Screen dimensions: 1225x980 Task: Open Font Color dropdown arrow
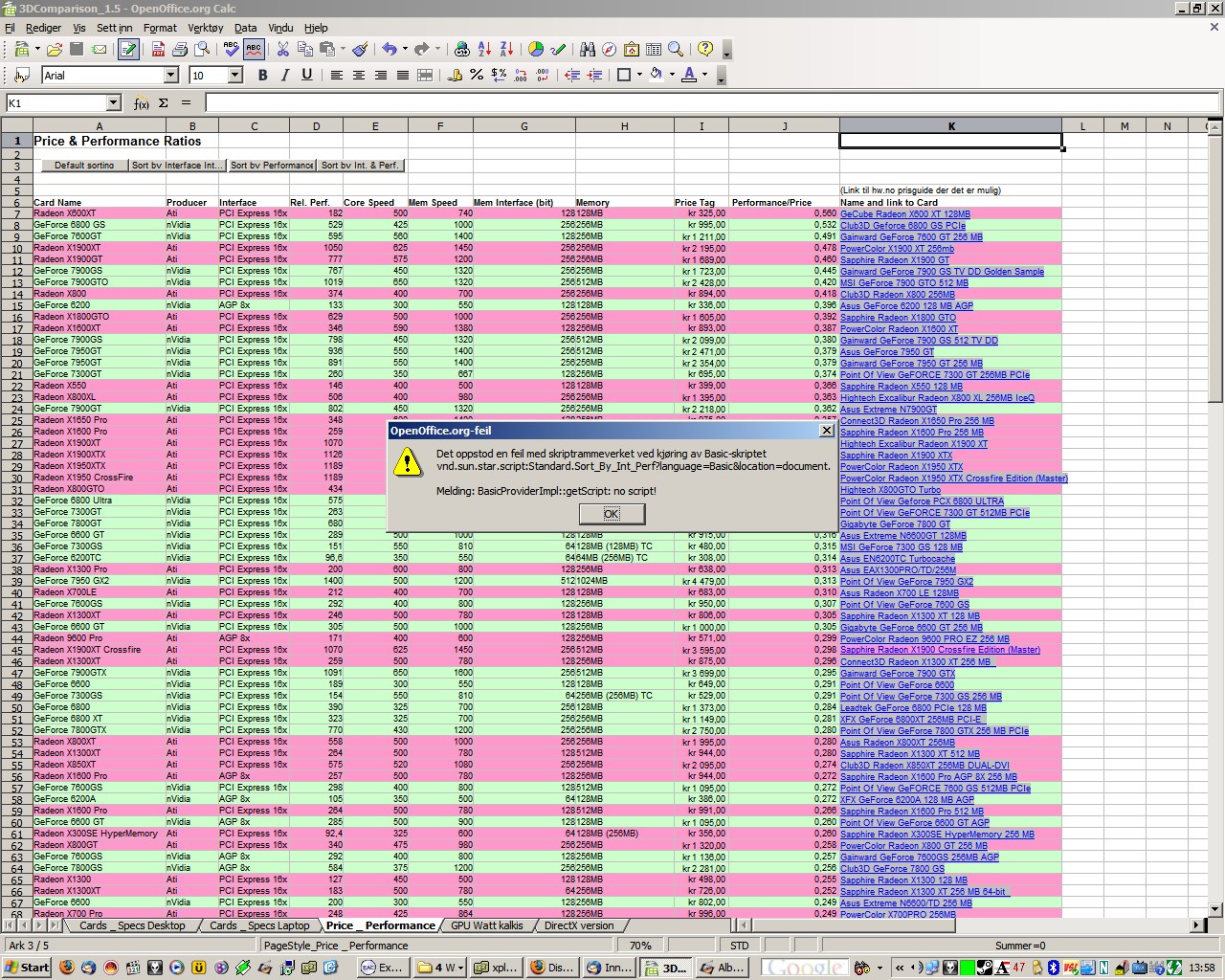[704, 75]
